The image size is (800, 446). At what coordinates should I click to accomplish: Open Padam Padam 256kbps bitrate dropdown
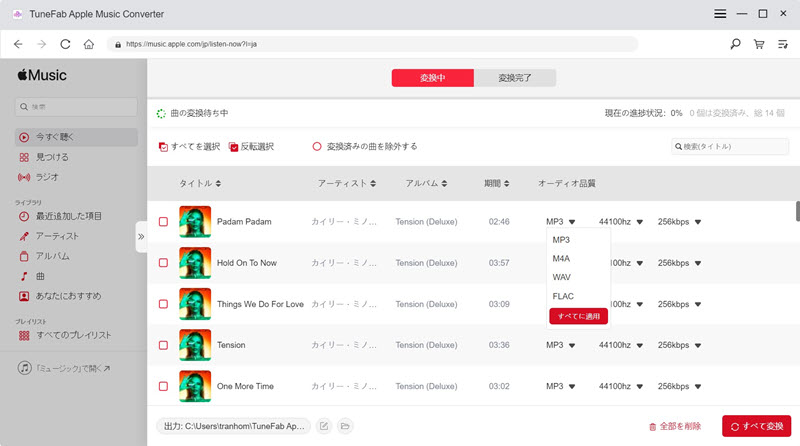point(680,221)
